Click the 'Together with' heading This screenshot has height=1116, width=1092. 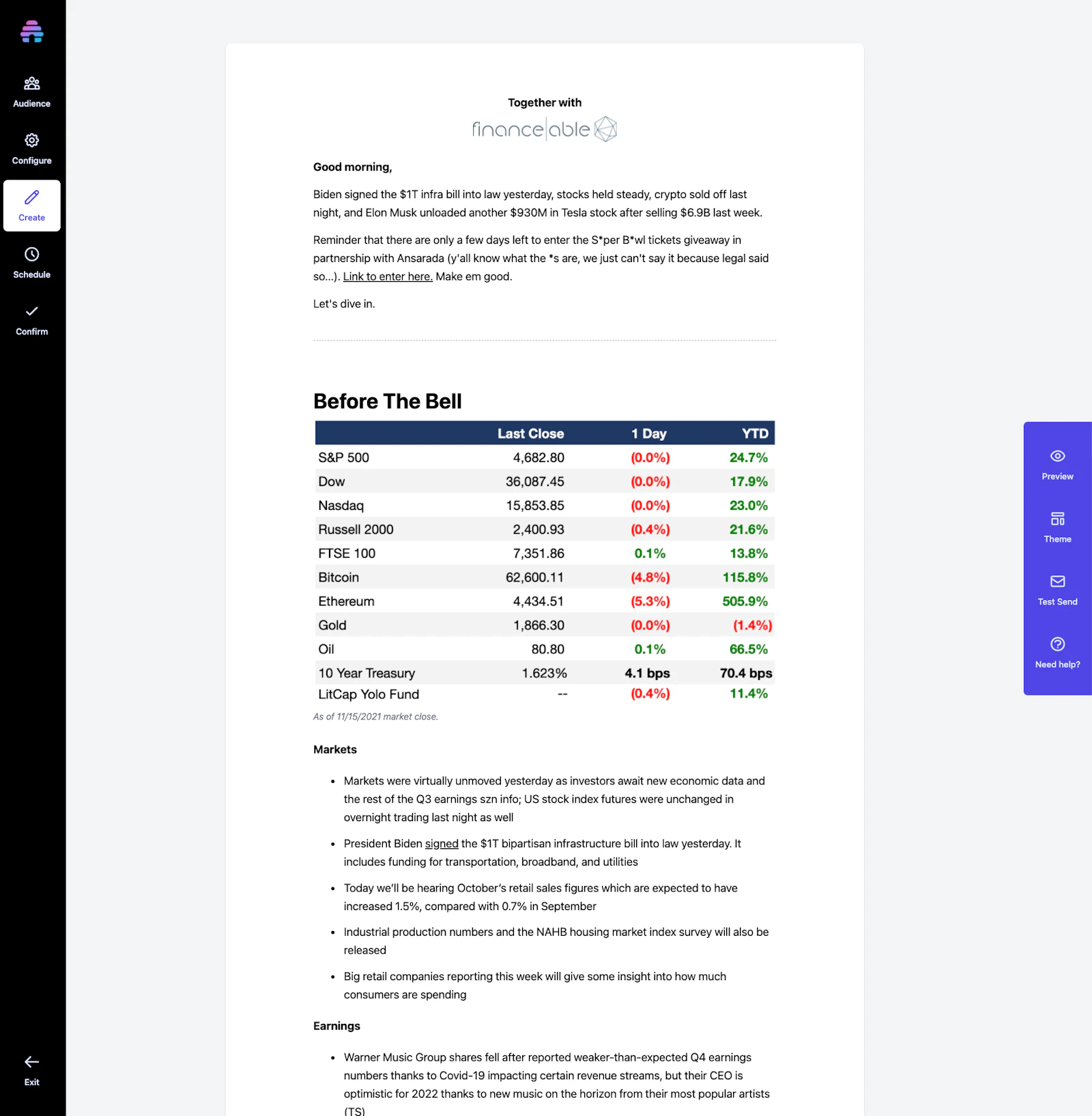point(545,102)
